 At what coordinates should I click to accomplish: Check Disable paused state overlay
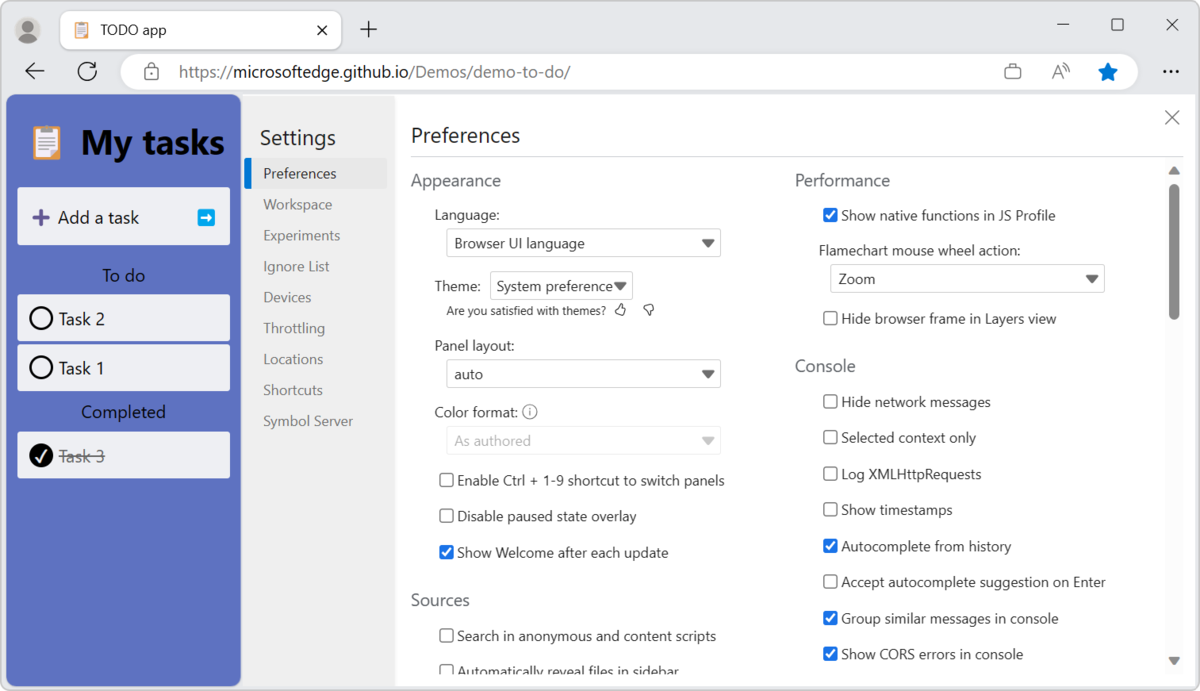tap(447, 516)
